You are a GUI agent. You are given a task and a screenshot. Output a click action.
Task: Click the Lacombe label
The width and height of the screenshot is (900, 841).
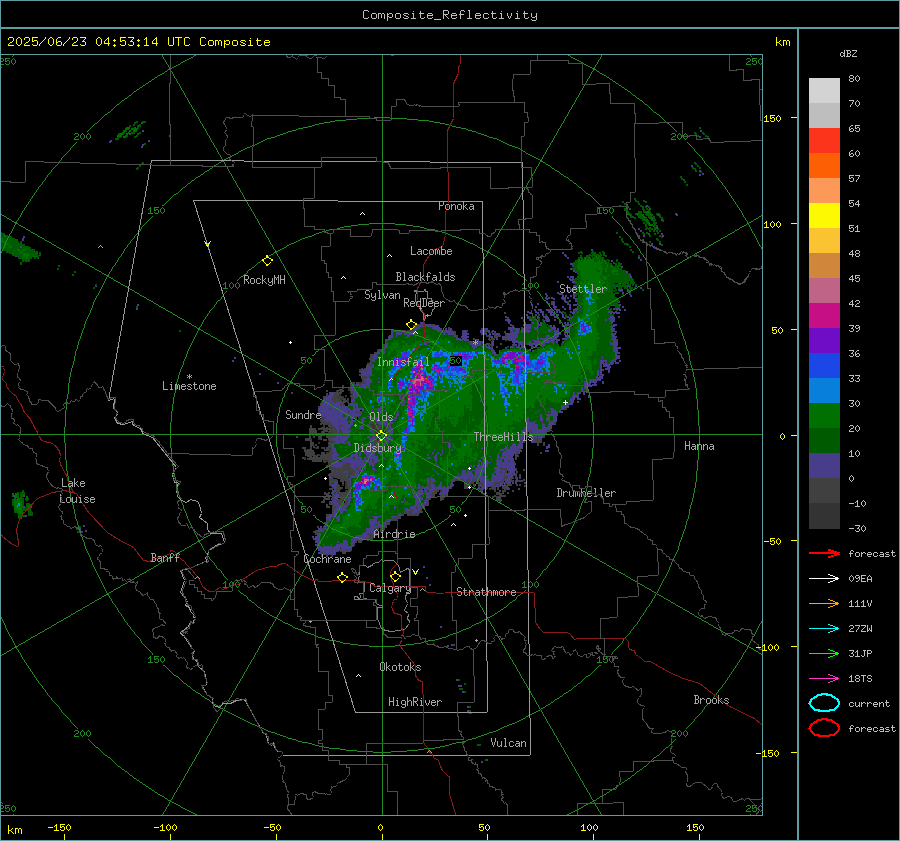(431, 251)
